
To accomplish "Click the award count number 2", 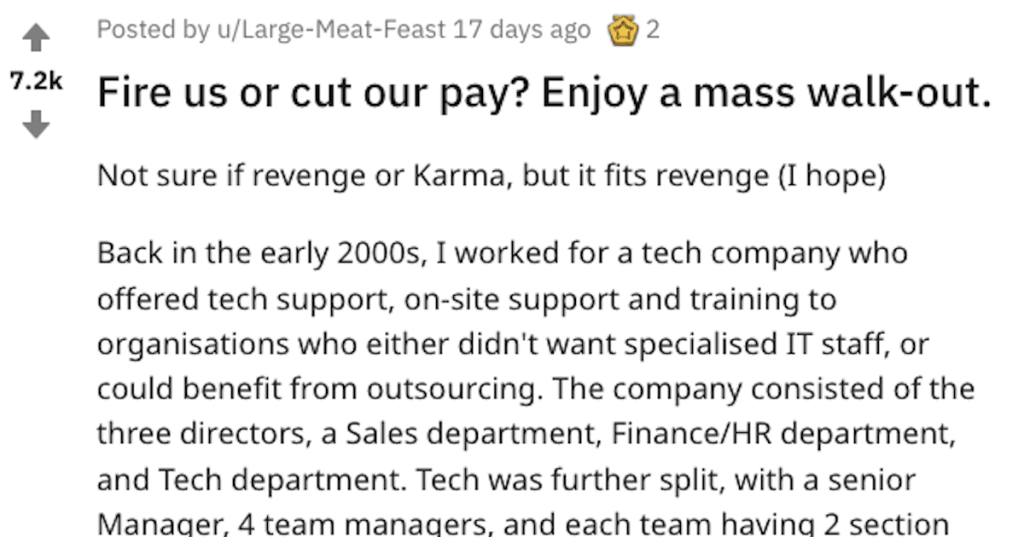I will click(652, 29).
